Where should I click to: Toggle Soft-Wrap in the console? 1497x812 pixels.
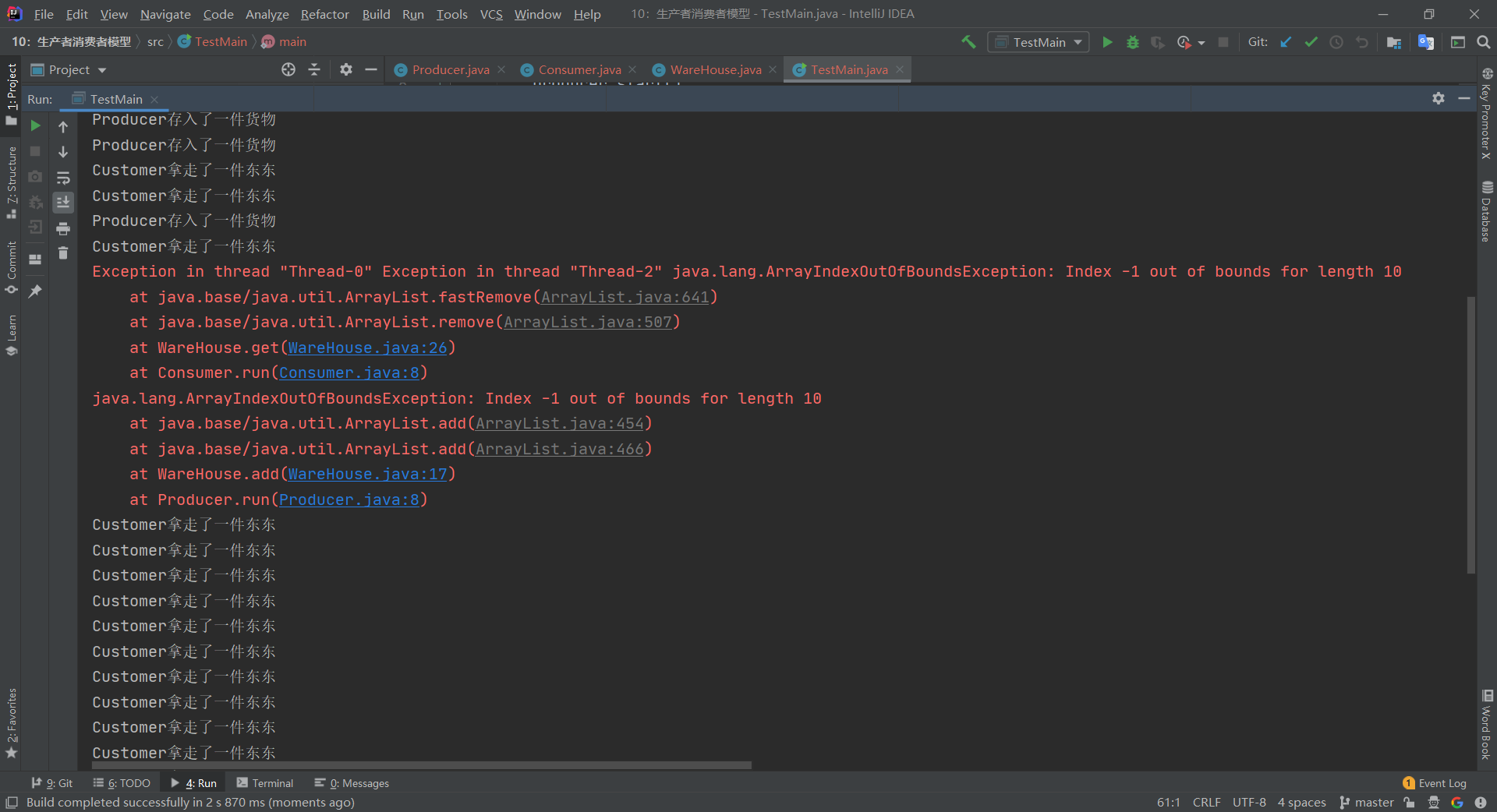coord(63,178)
